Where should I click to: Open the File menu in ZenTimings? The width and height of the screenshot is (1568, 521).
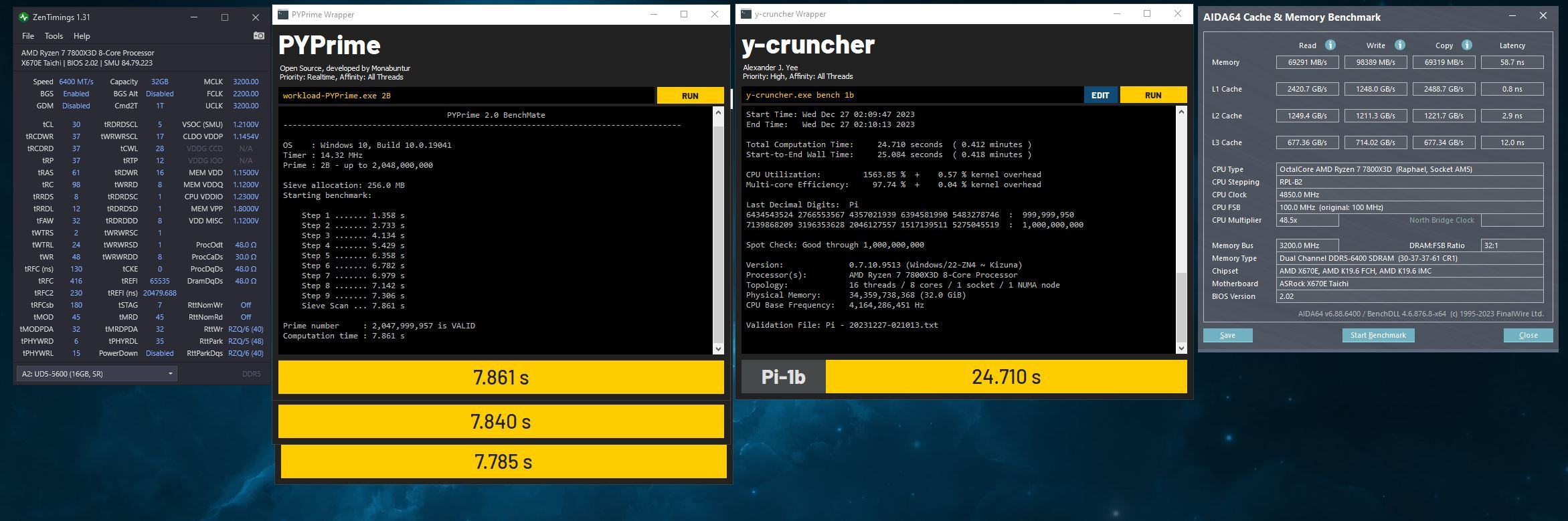pos(28,36)
